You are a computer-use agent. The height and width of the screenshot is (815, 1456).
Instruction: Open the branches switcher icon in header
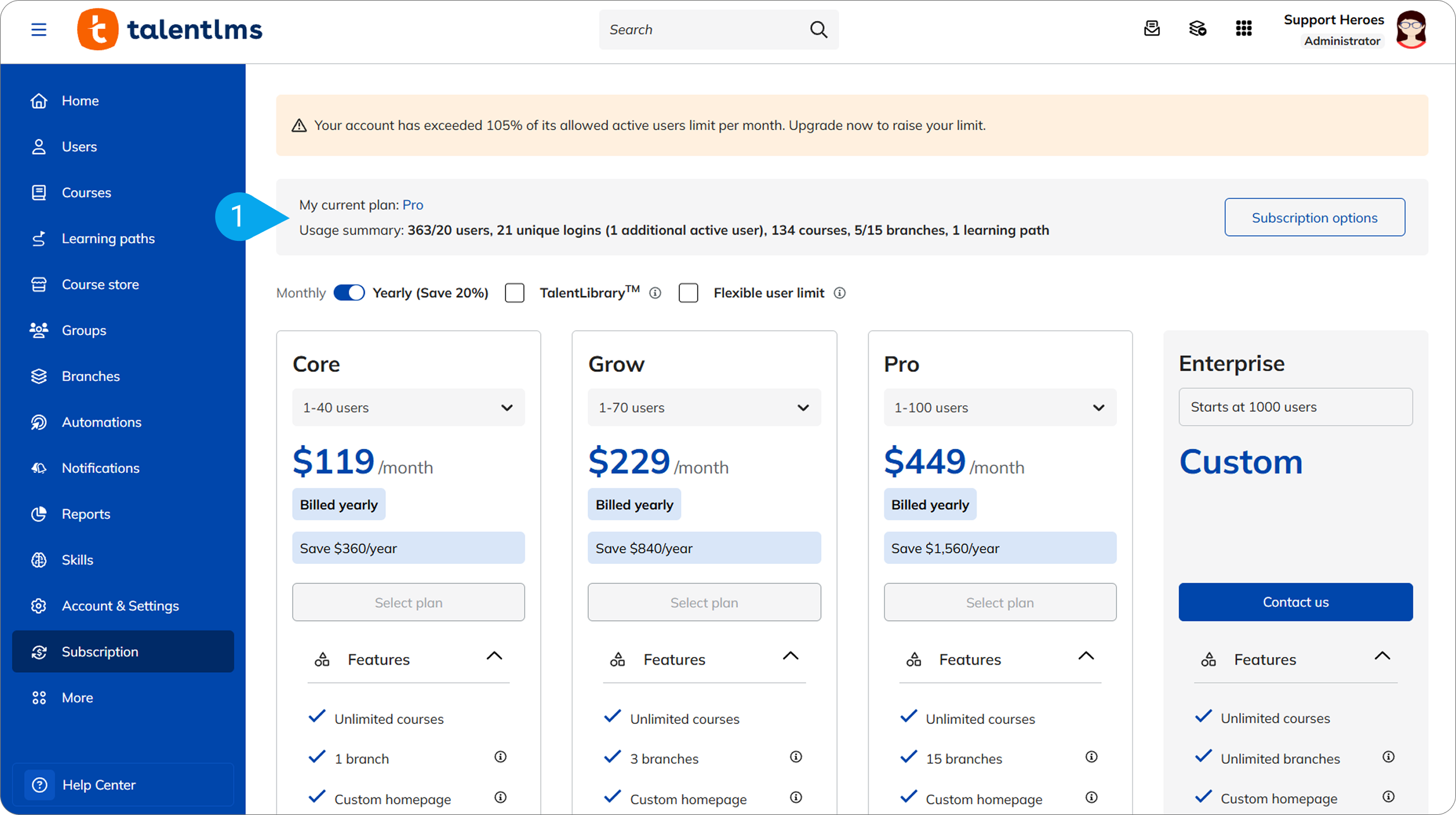coord(1197,28)
